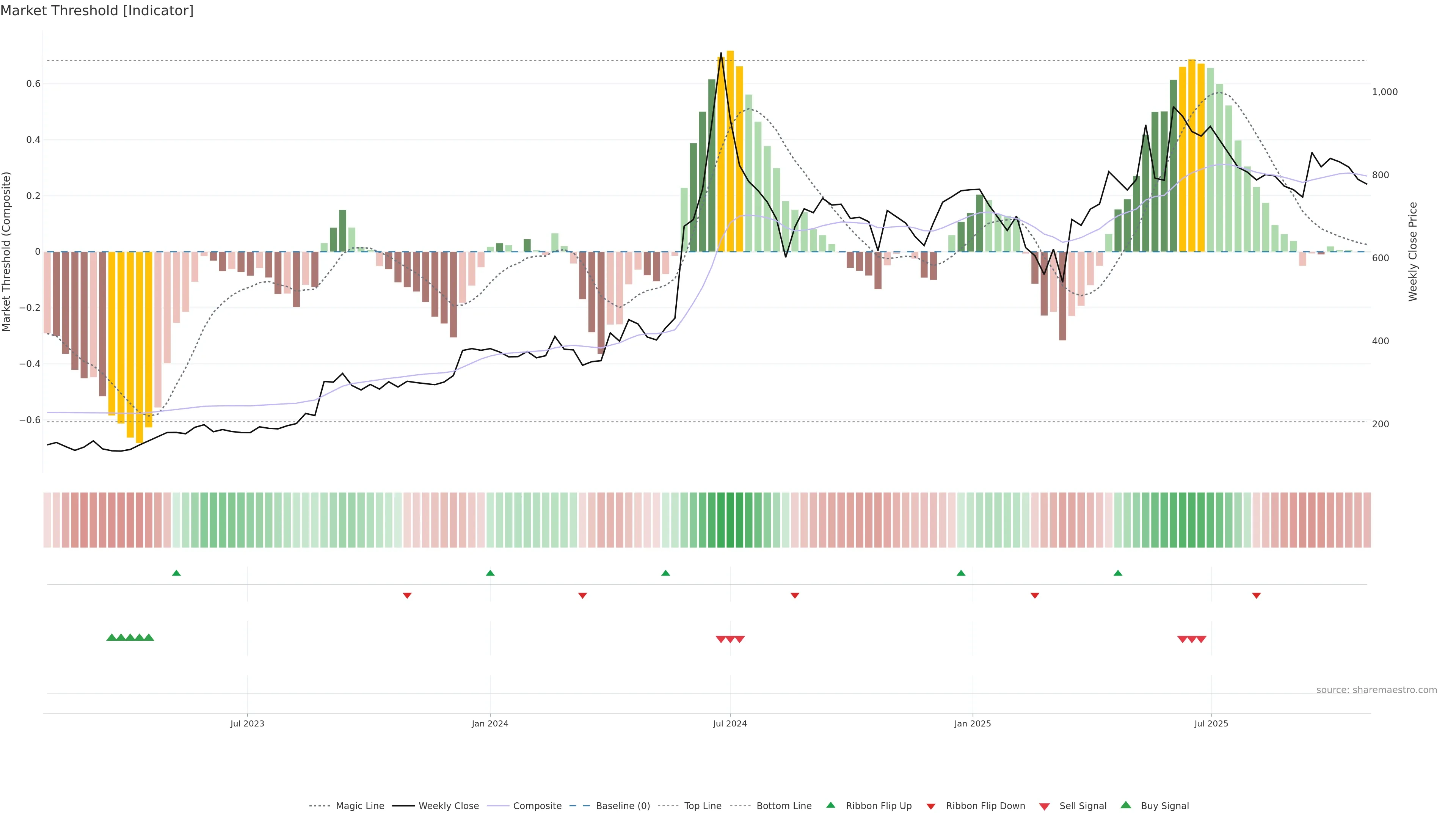1456x819 pixels.
Task: Click Ribbon Flip Up marker on Jan 2024 gridline
Action: click(490, 573)
